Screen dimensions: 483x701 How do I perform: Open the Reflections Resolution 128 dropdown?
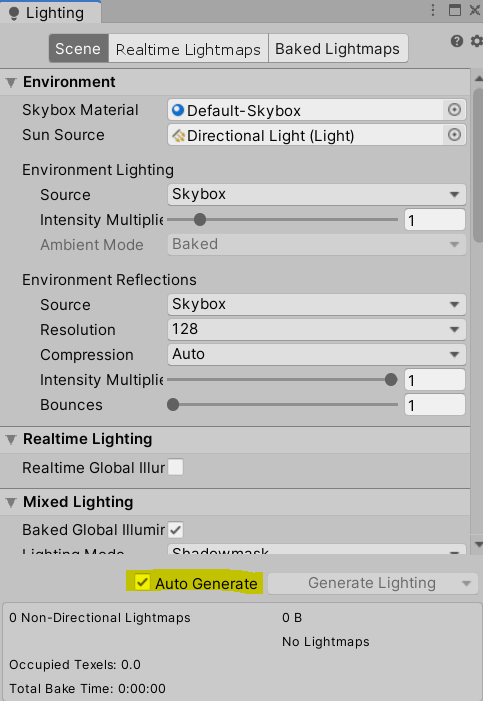(x=317, y=329)
